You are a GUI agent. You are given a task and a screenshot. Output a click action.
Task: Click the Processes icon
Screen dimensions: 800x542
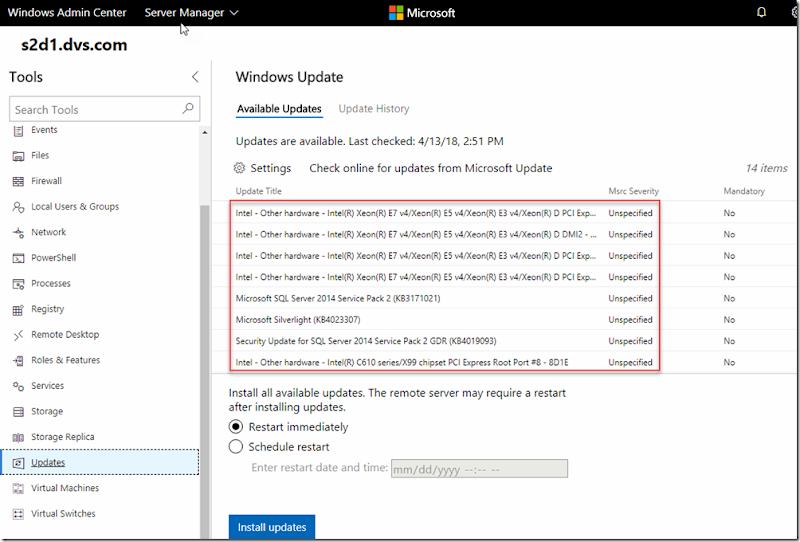tap(18, 284)
